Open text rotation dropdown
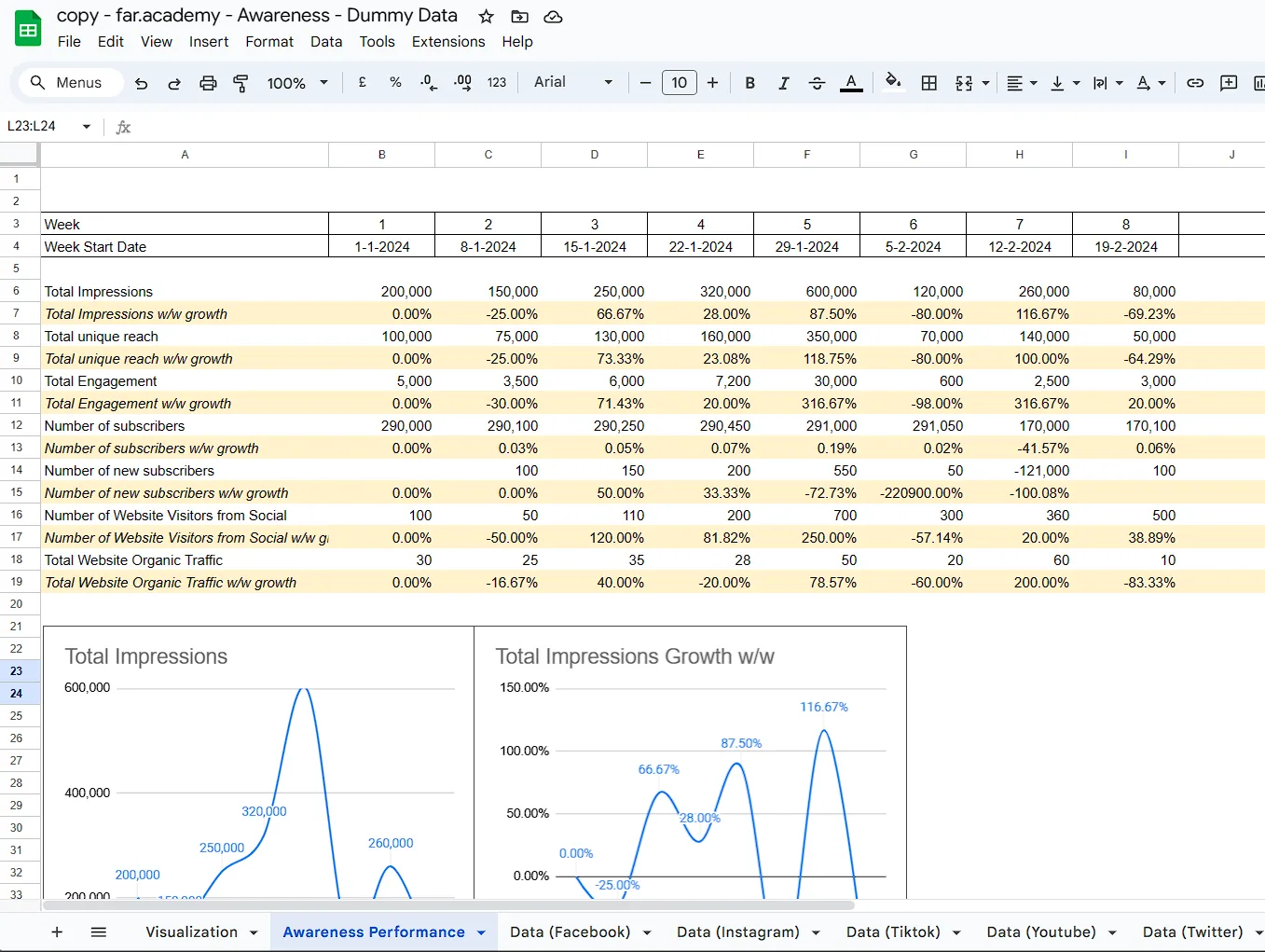Viewport: 1265px width, 952px height. [x=1151, y=83]
